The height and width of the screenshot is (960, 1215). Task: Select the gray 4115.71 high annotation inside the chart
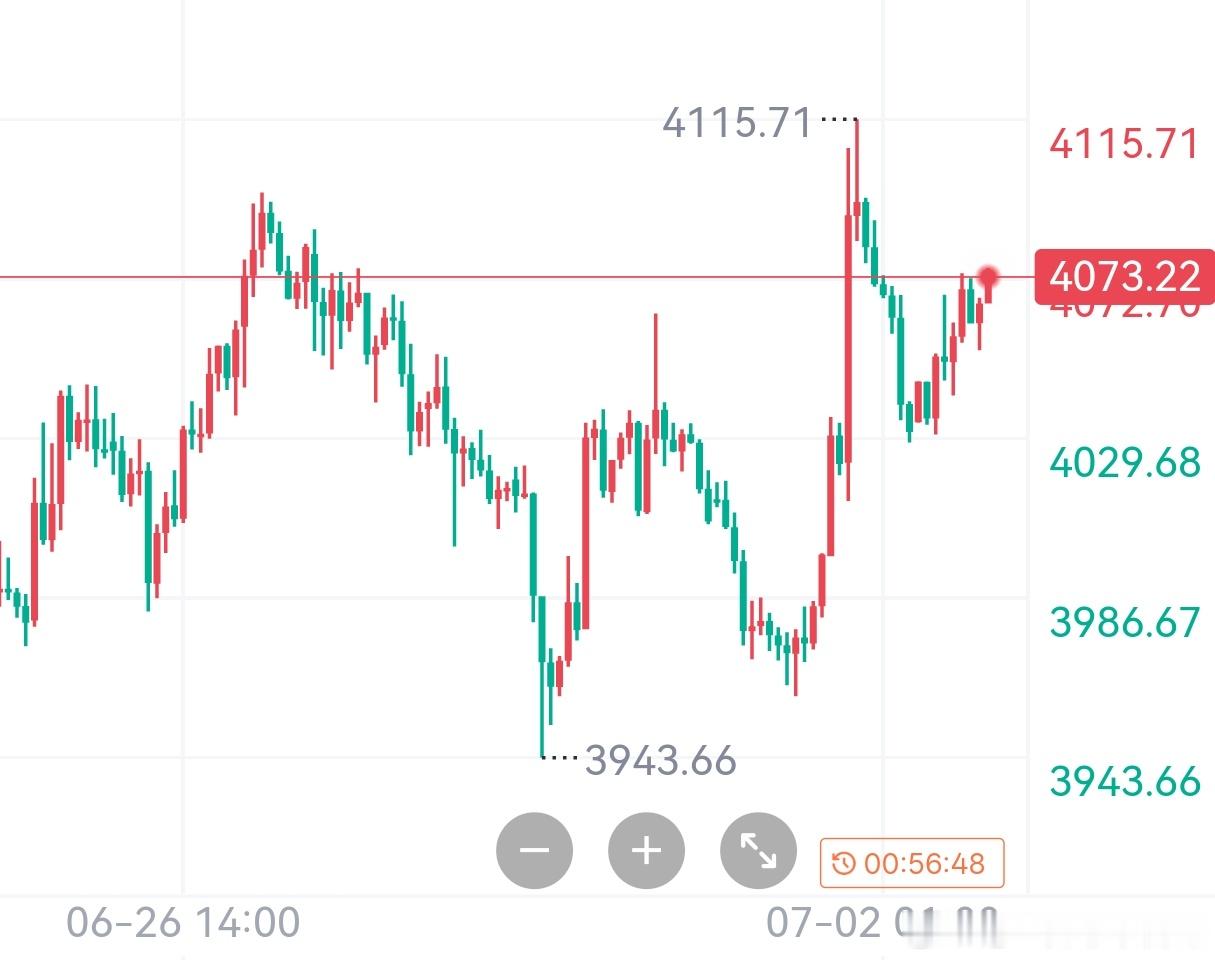pos(737,123)
